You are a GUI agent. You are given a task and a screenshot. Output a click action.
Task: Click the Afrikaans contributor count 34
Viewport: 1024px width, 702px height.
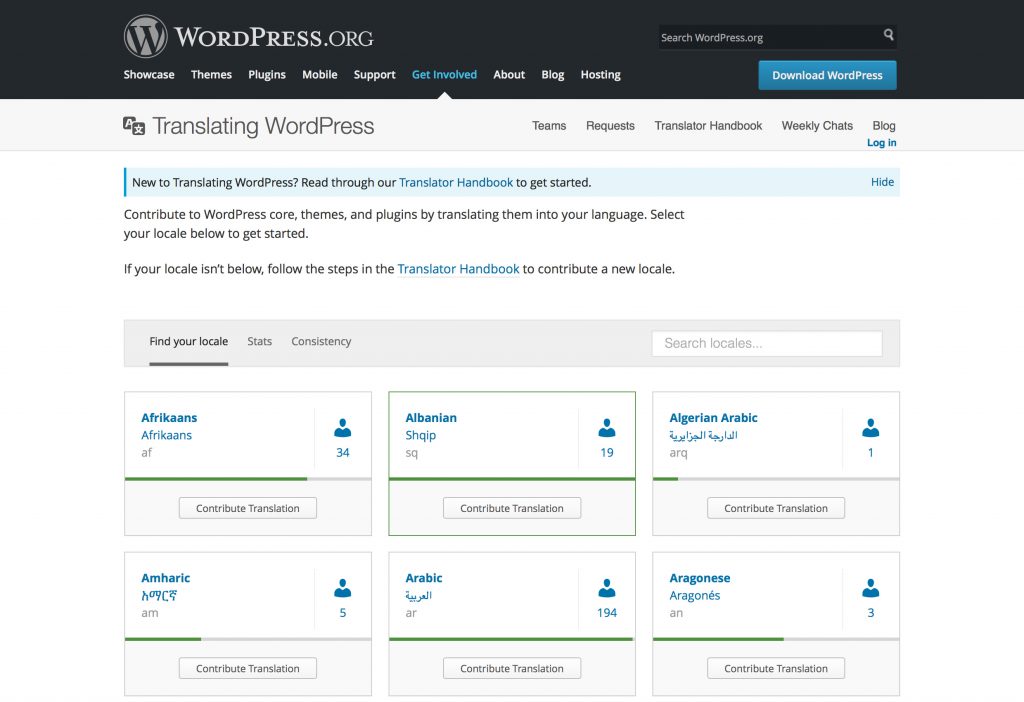tap(343, 452)
